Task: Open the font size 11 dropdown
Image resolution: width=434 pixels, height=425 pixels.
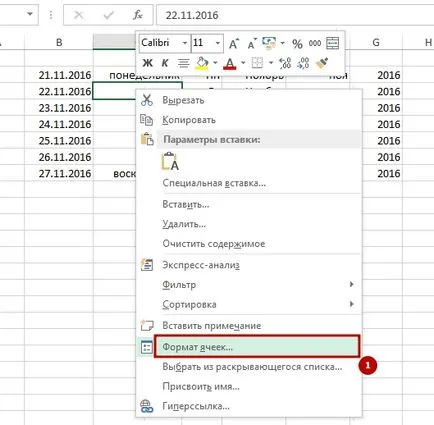Action: 217,43
